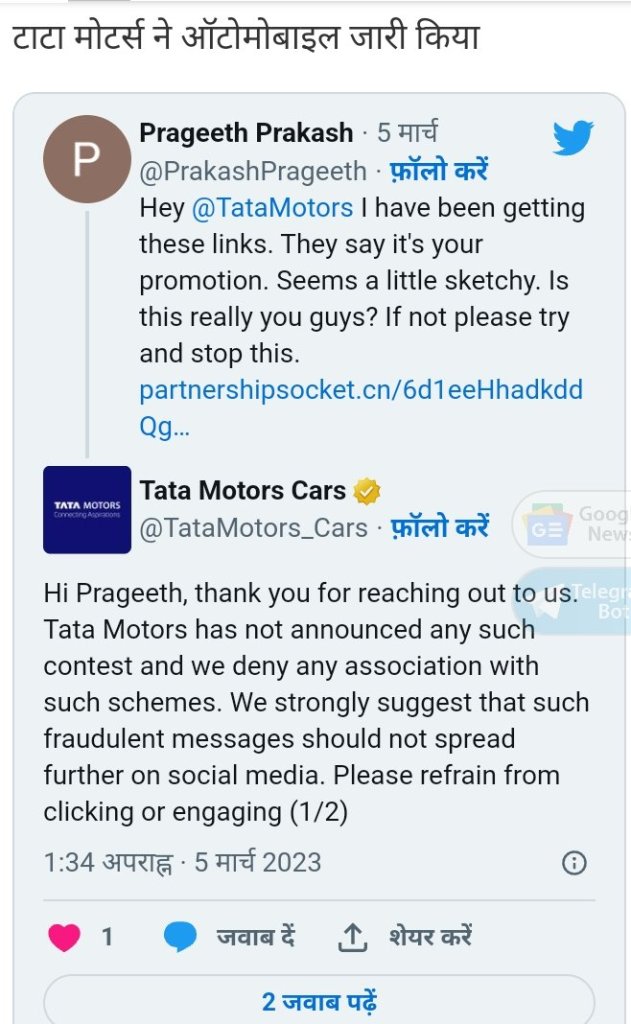Click the शेयर करें share label
Viewport: 631px width, 1024px height.
[430, 937]
